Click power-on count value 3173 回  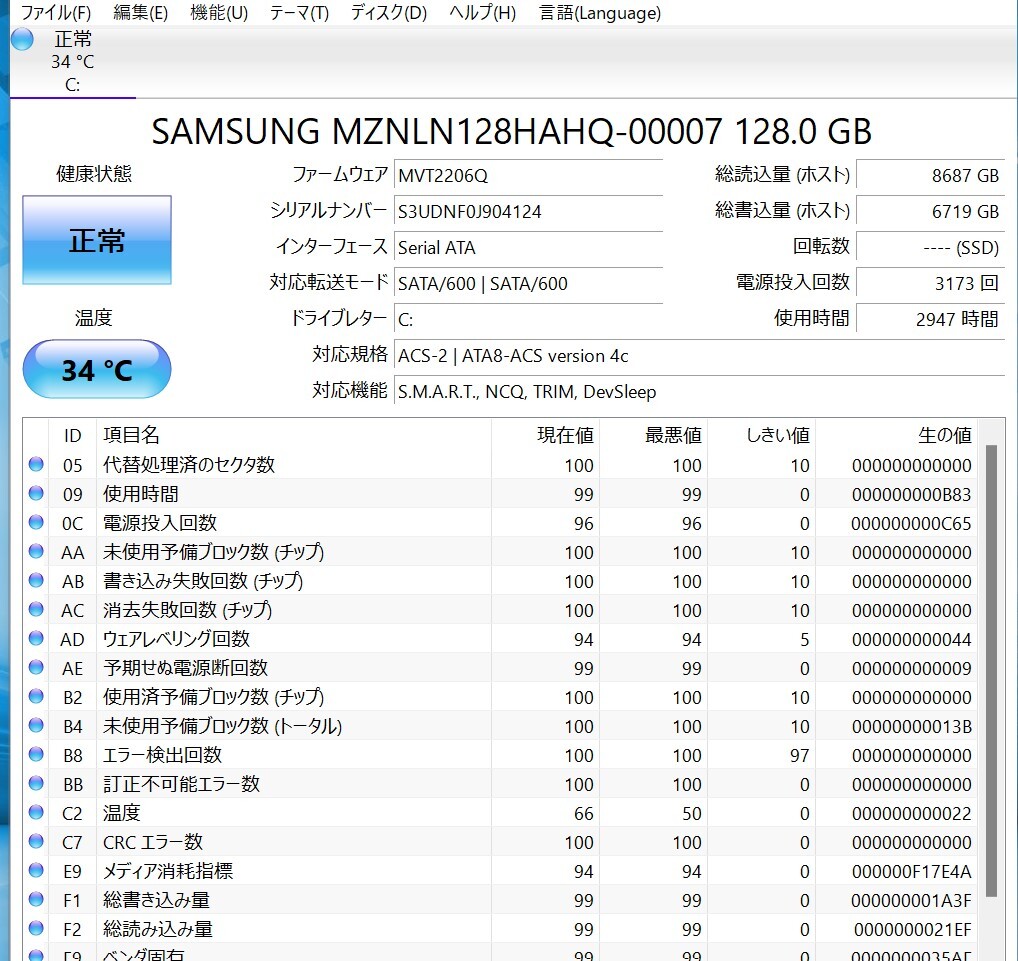click(930, 284)
